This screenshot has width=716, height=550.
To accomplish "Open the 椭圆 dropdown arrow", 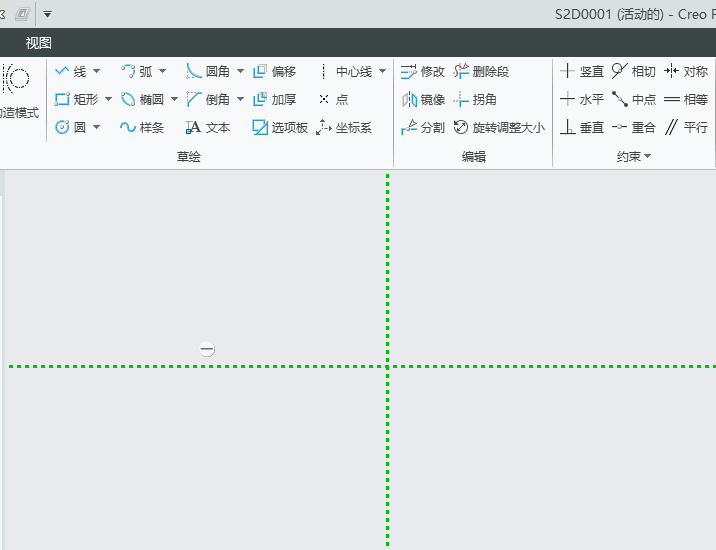I will tap(174, 99).
